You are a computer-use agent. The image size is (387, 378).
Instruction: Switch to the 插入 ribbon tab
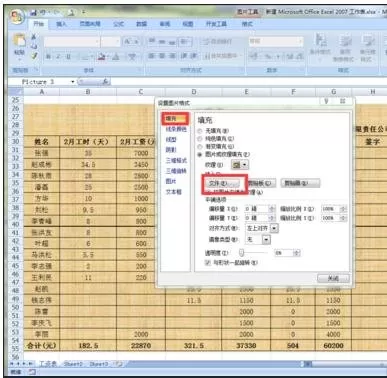pyautogui.click(x=61, y=24)
